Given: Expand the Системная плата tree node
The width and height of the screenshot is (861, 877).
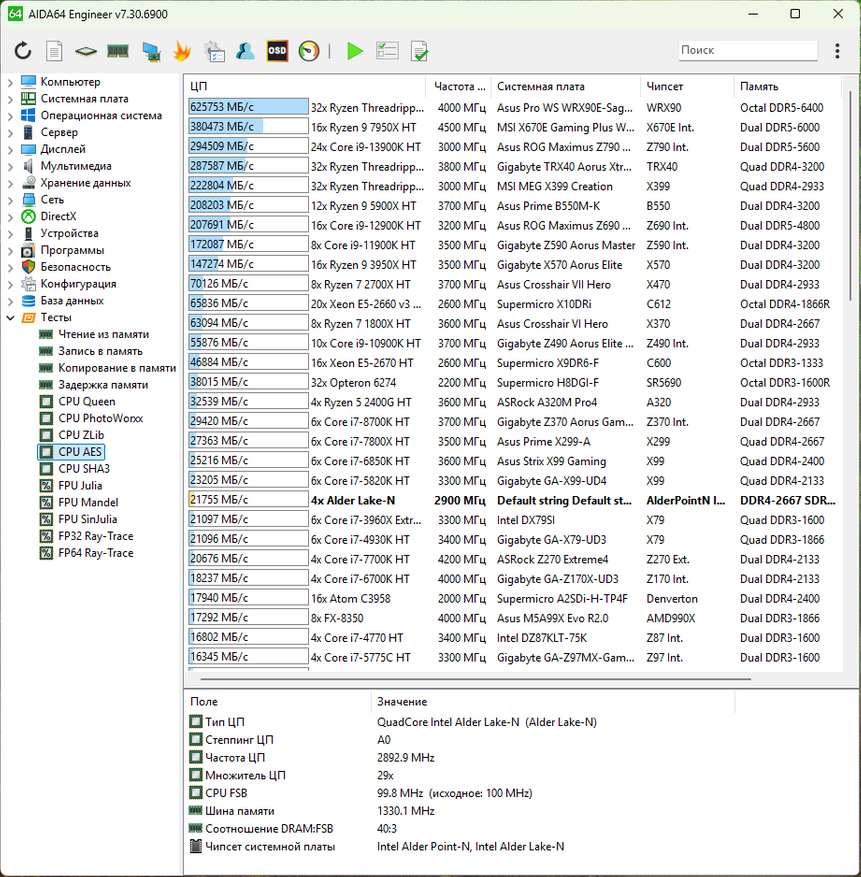Looking at the screenshot, I should click(10, 99).
